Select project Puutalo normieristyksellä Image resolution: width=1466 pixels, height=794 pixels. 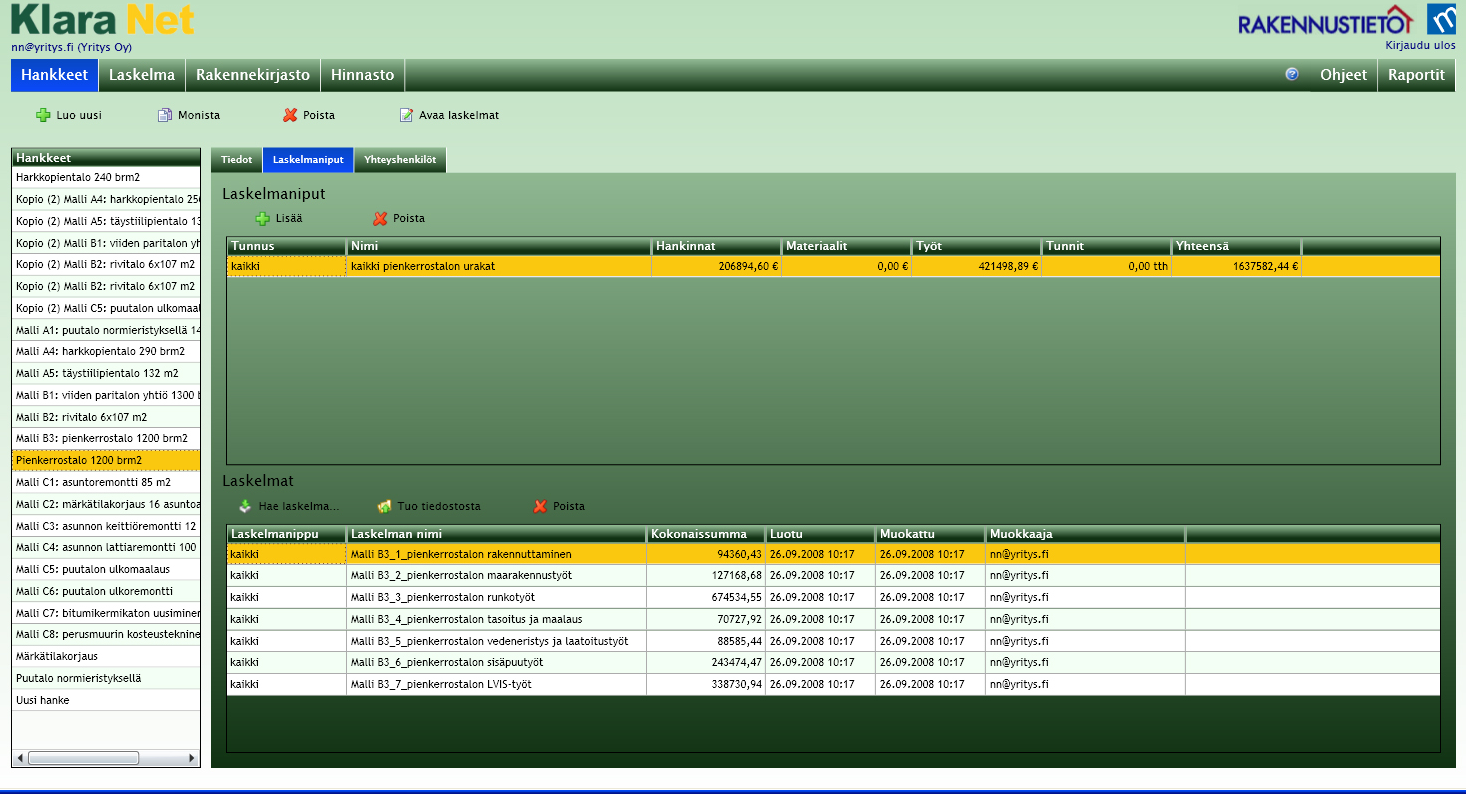106,678
